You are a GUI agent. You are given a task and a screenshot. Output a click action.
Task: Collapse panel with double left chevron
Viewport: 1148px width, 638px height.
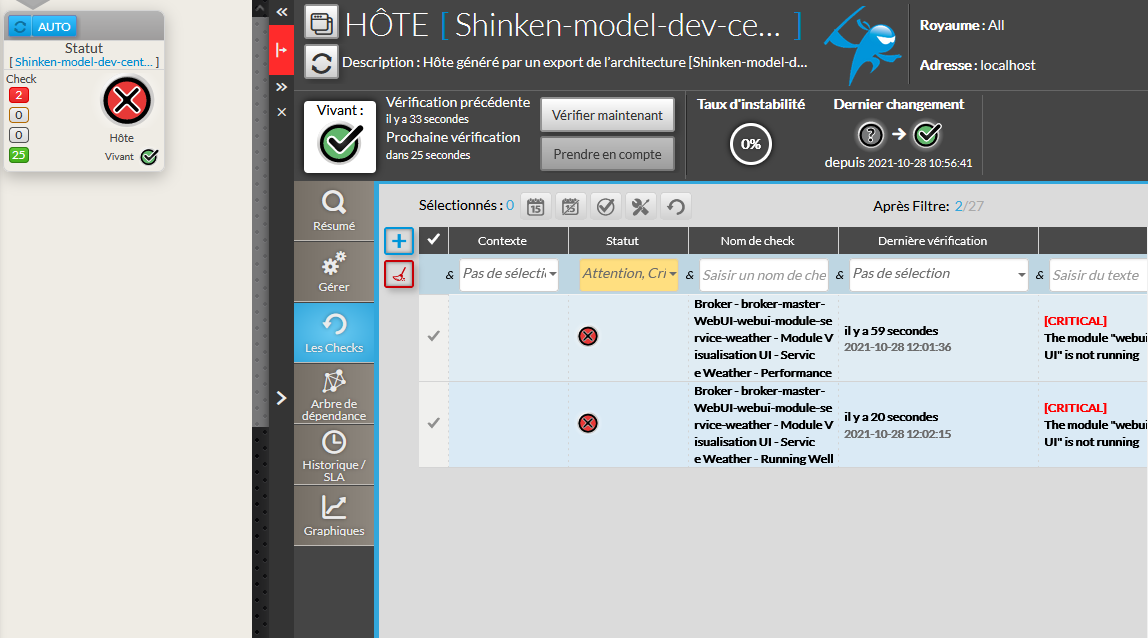(282, 11)
